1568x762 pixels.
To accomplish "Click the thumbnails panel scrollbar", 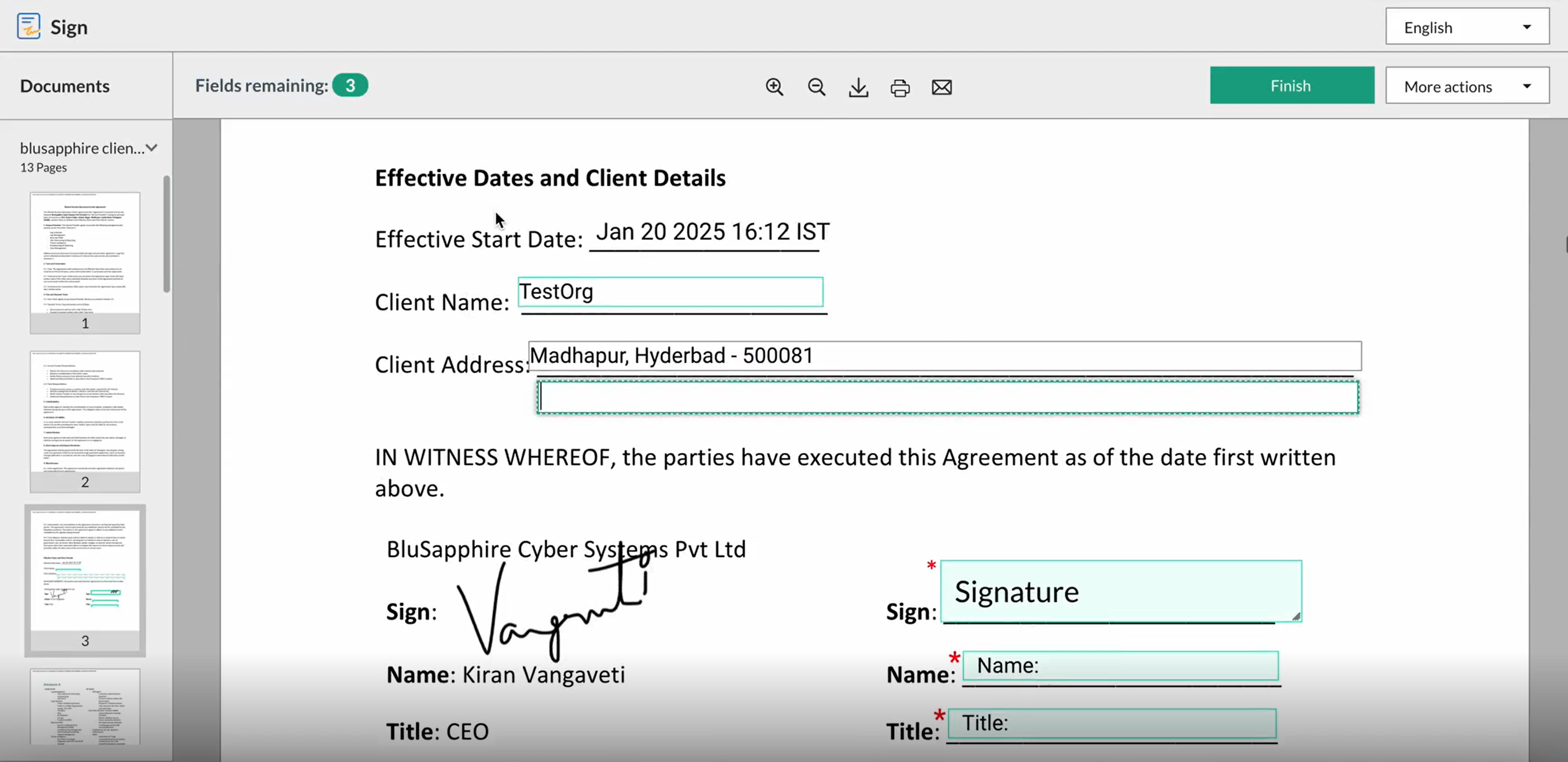I will click(166, 234).
